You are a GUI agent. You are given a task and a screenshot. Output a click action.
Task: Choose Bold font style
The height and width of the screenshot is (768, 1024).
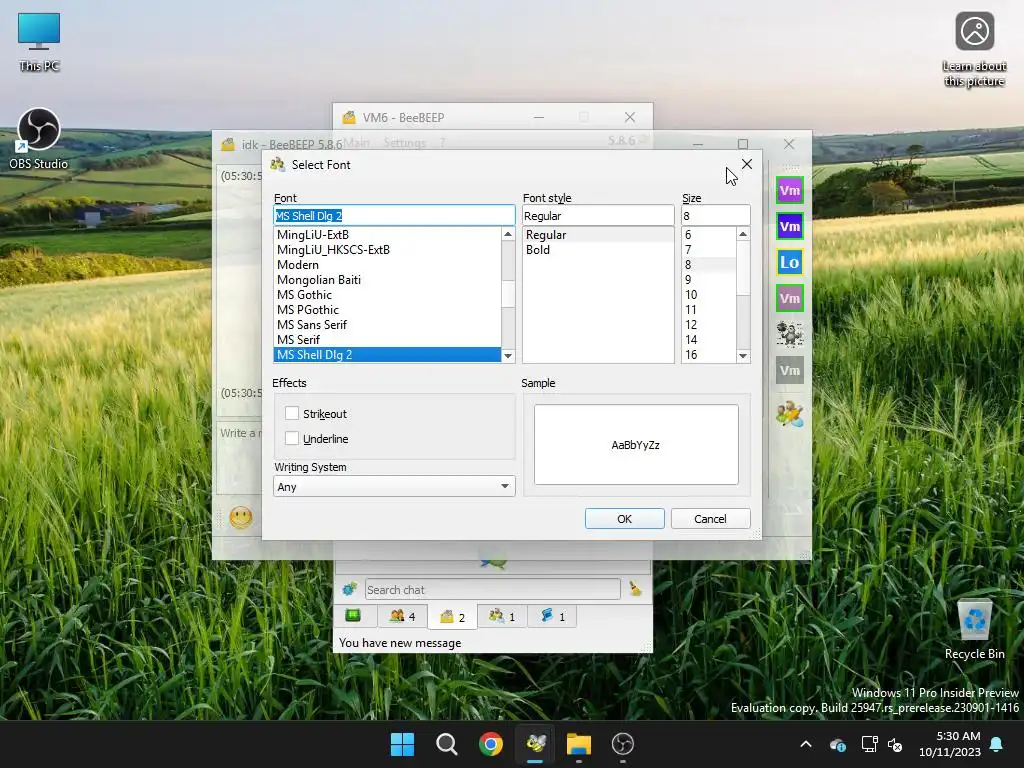(x=598, y=249)
